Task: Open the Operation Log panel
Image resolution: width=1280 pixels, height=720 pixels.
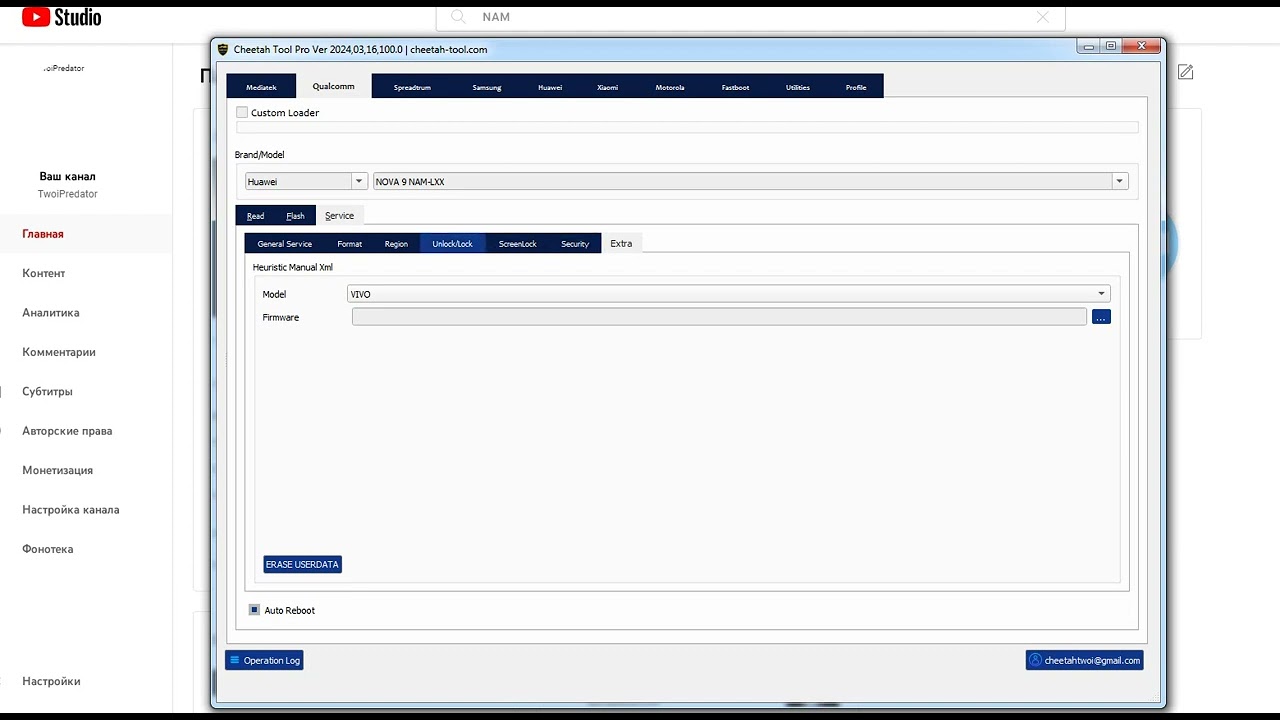Action: point(264,660)
